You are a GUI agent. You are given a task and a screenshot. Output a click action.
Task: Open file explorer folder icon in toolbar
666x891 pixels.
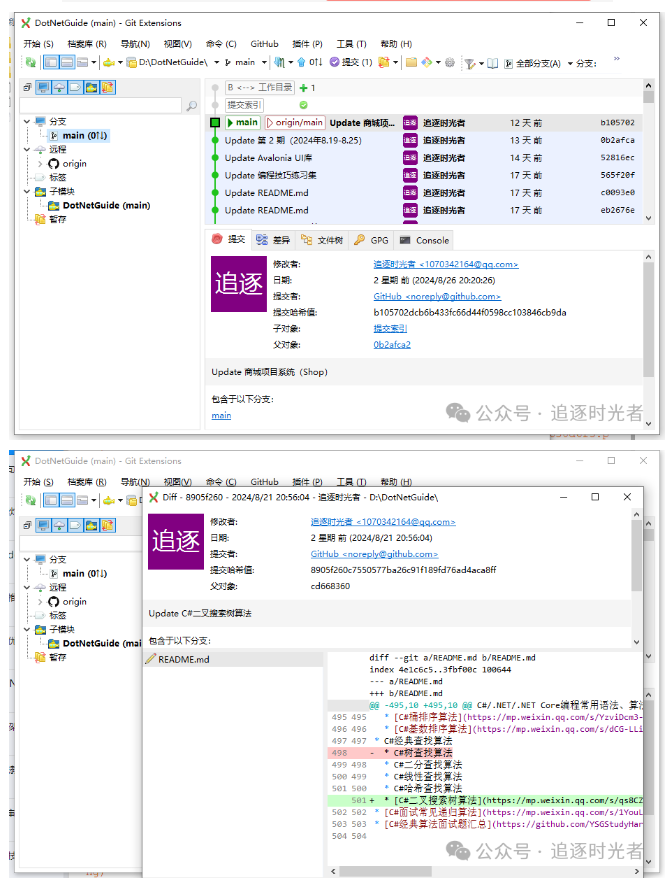pyautogui.click(x=411, y=63)
